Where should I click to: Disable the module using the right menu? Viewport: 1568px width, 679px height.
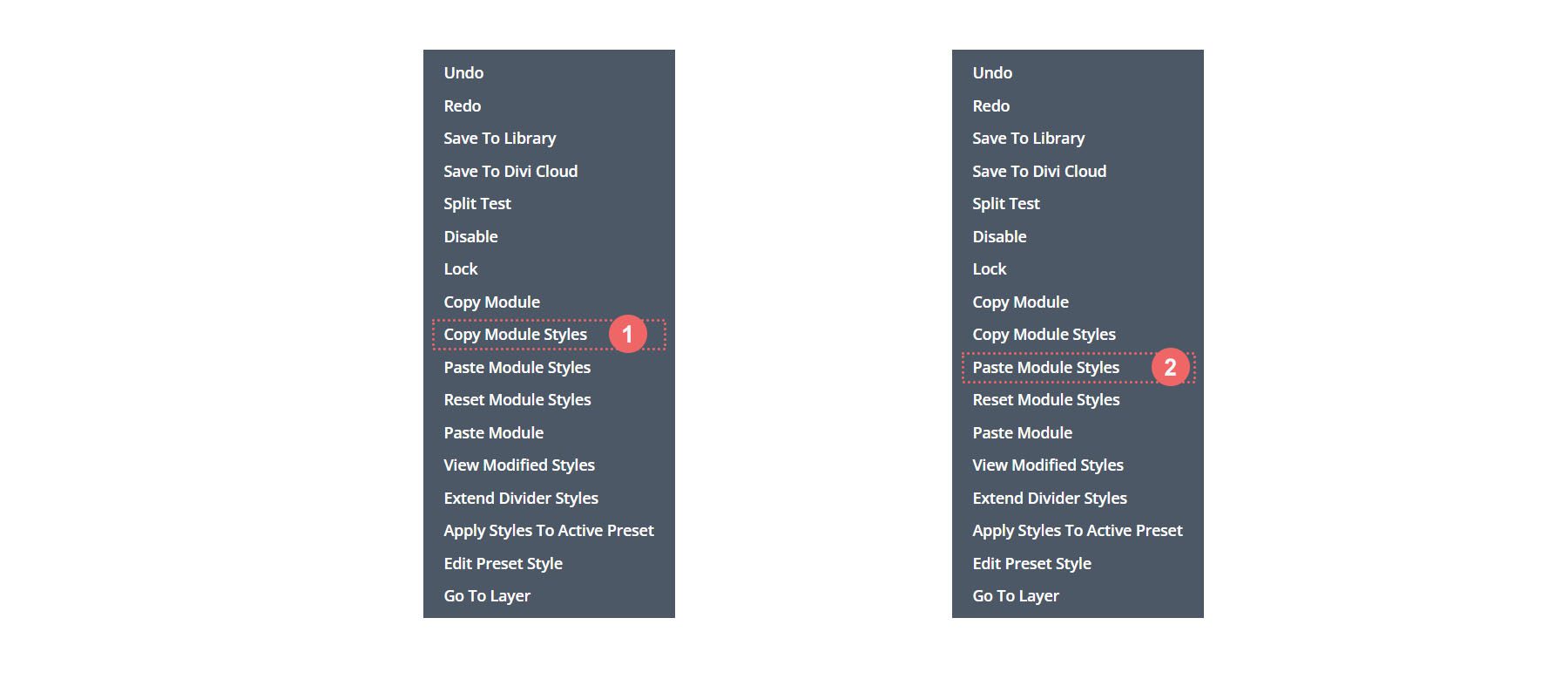coord(999,236)
